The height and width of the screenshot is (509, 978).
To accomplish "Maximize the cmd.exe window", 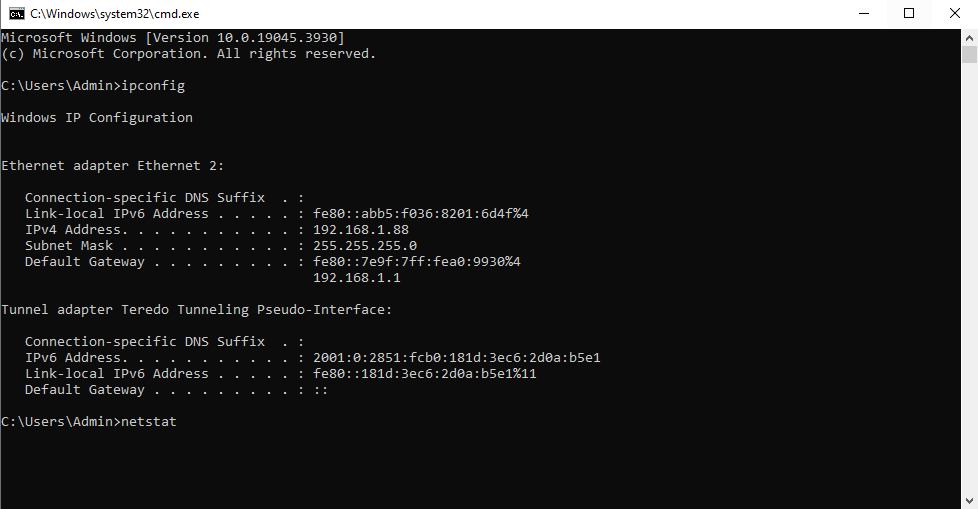I will (909, 13).
